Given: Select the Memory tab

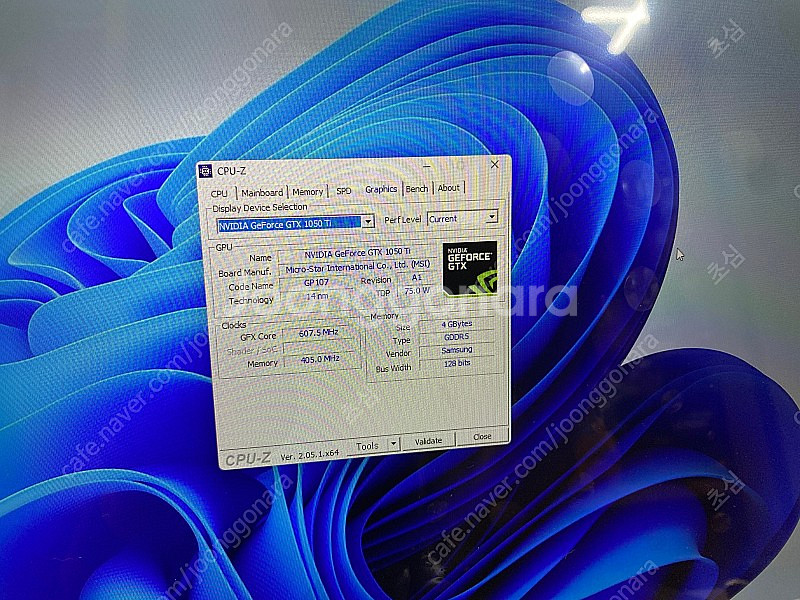Looking at the screenshot, I should click(x=308, y=192).
